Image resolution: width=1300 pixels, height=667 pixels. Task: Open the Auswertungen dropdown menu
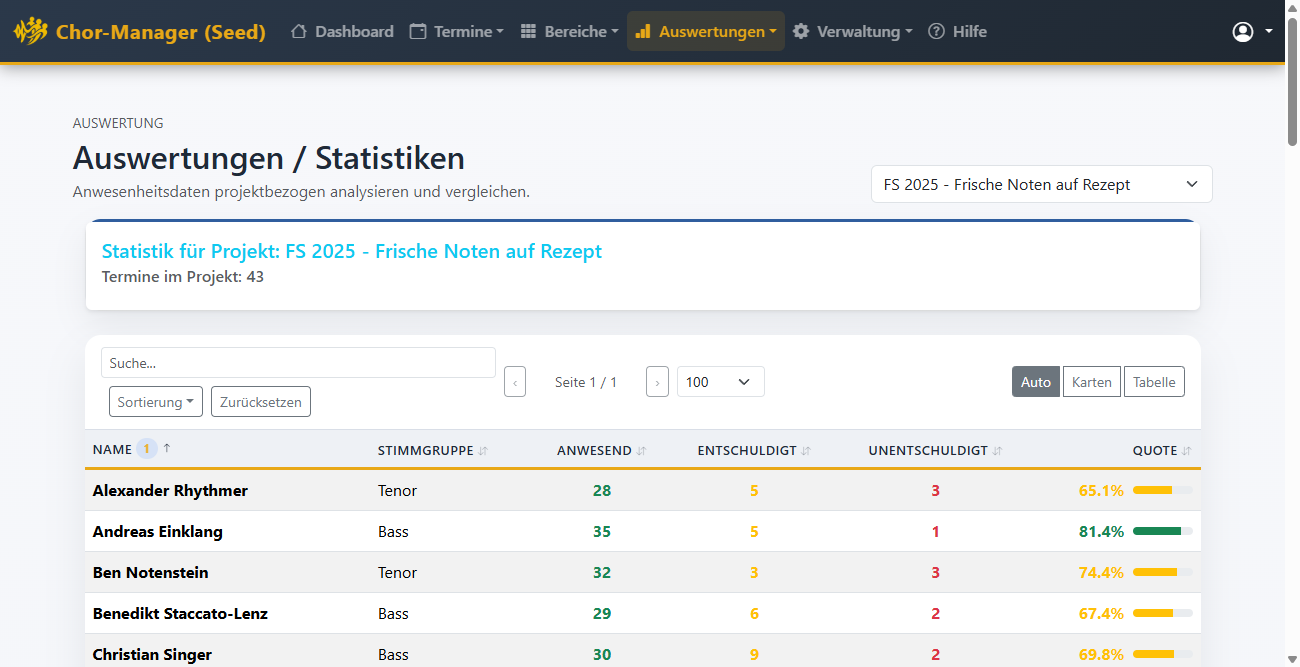pos(706,31)
